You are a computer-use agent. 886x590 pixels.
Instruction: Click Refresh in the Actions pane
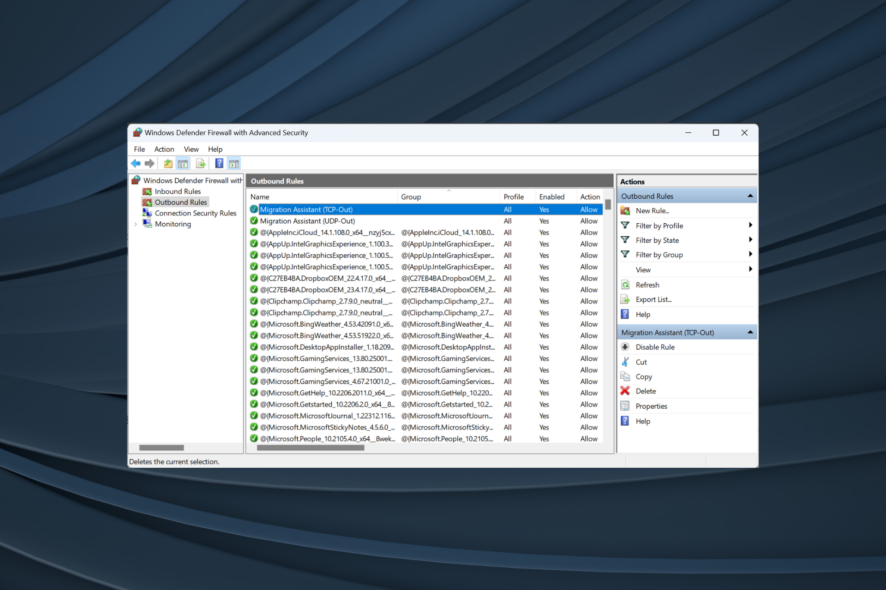pyautogui.click(x=647, y=285)
